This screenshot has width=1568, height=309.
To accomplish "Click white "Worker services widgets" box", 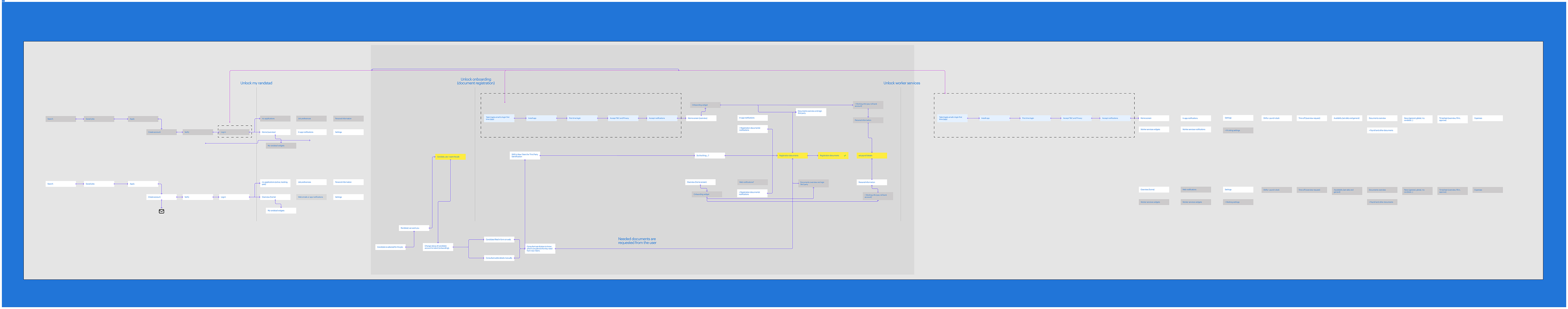I will pyautogui.click(x=1154, y=129).
